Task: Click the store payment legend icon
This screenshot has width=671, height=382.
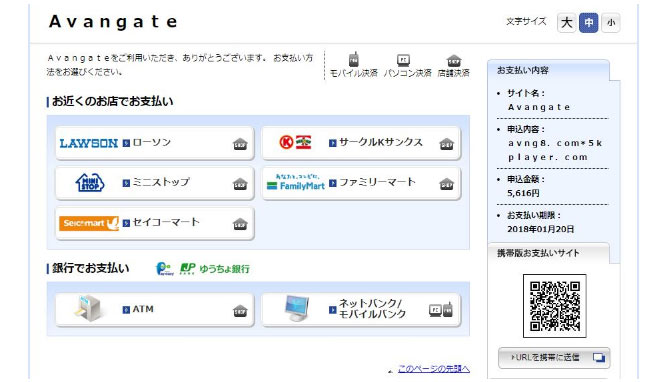Action: [454, 60]
